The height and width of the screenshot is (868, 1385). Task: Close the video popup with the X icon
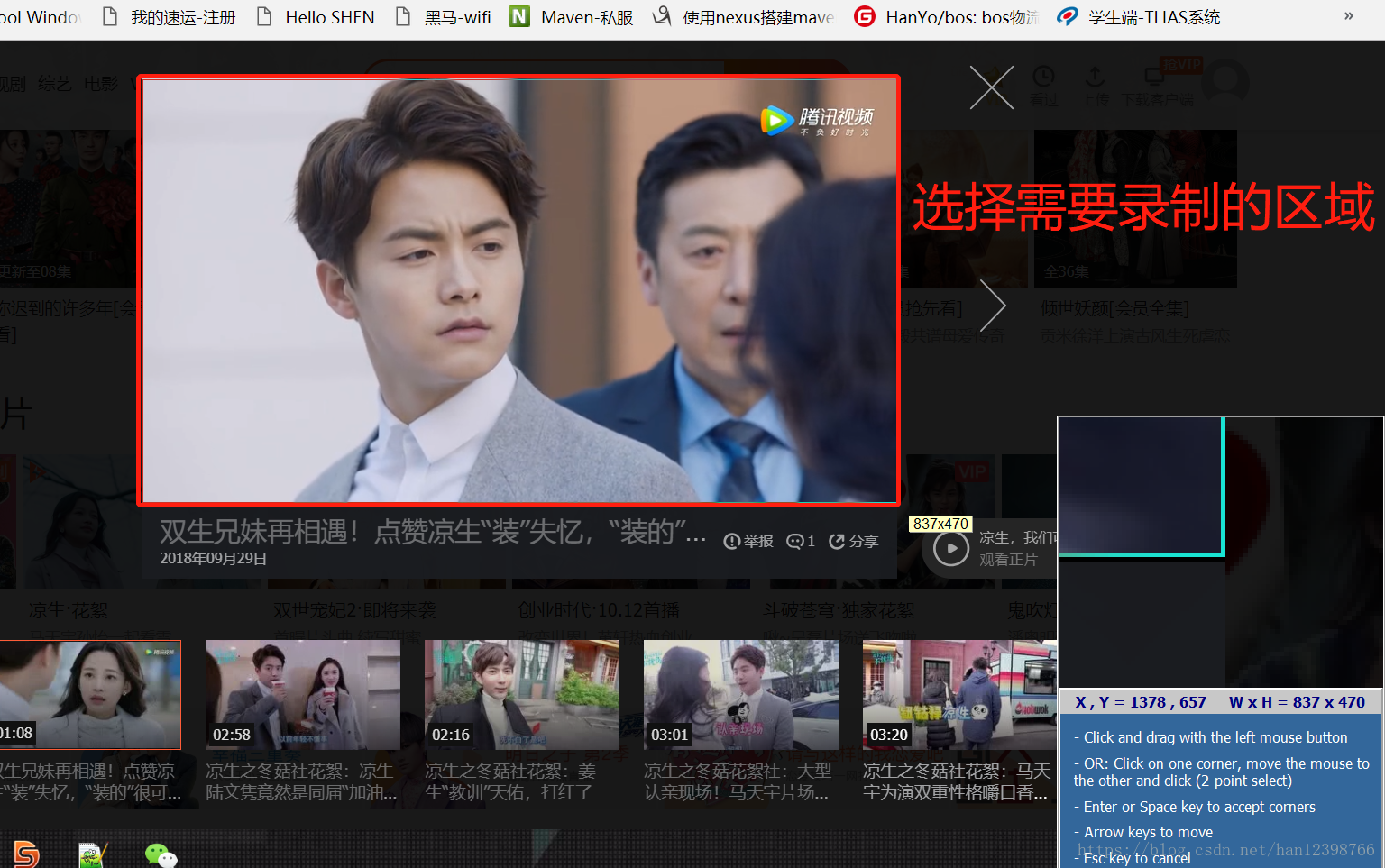pos(991,87)
